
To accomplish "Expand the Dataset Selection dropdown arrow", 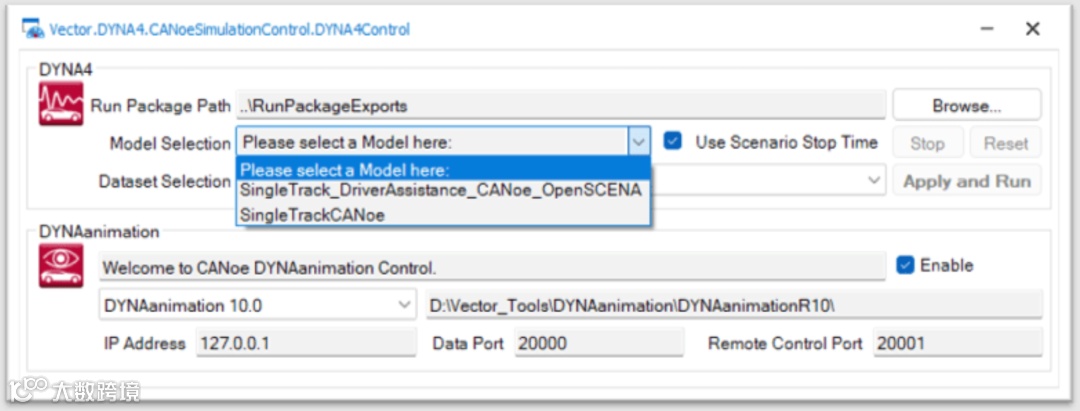I will tap(874, 181).
